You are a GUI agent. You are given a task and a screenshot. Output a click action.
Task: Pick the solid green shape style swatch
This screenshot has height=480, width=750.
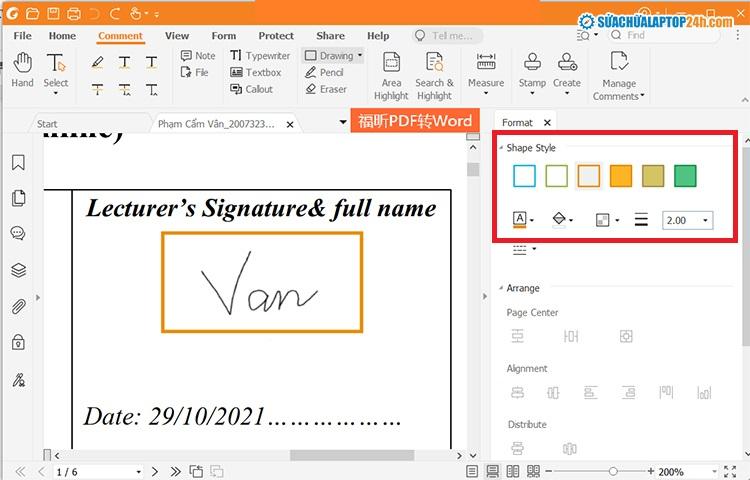(685, 175)
